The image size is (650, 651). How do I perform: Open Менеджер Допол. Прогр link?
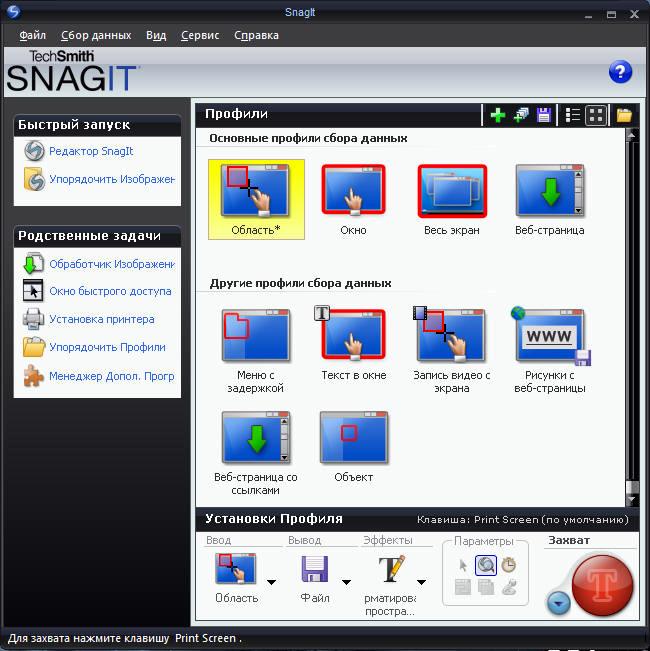[x=112, y=376]
